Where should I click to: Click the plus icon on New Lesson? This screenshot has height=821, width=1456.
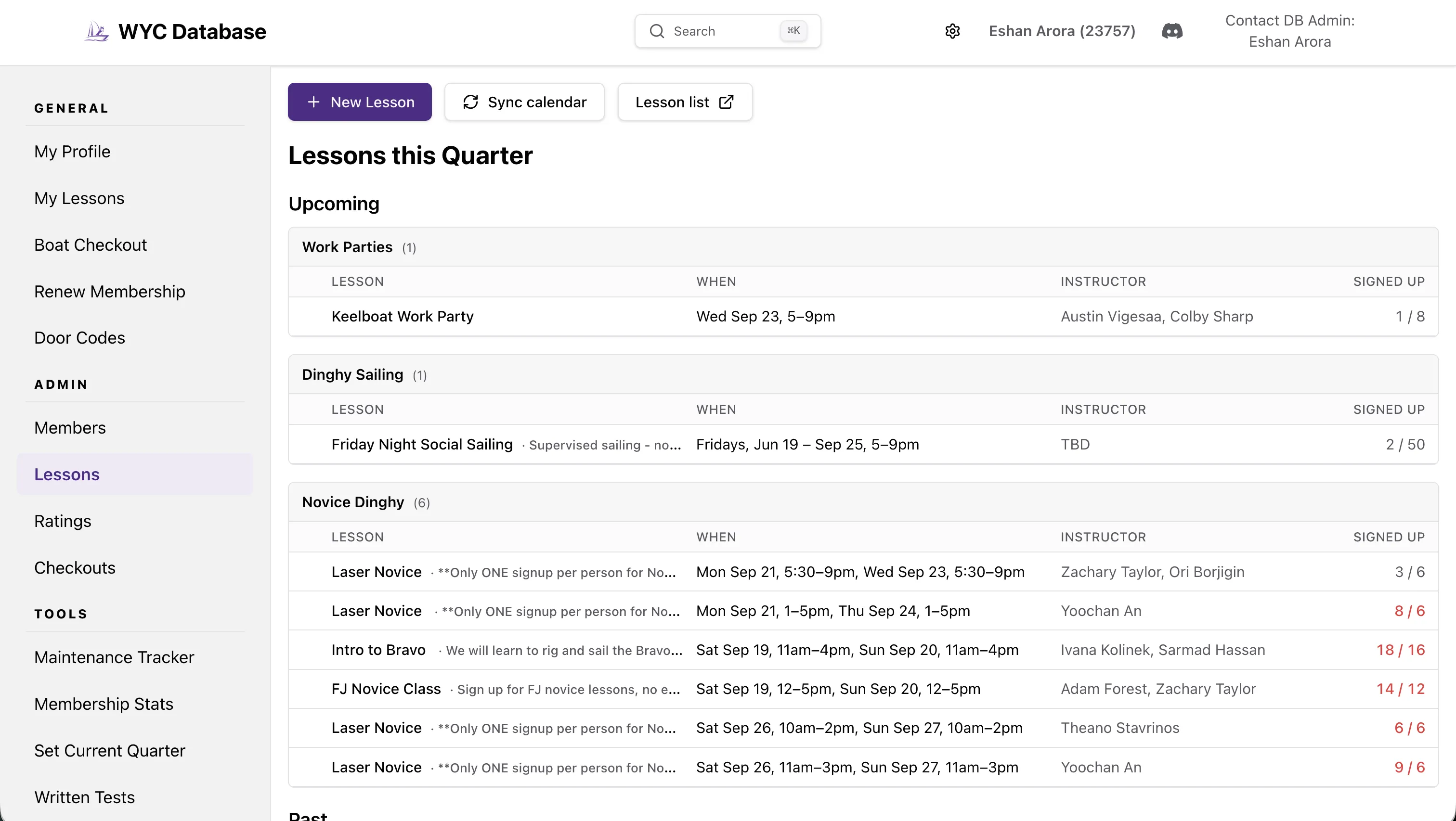pyautogui.click(x=314, y=102)
